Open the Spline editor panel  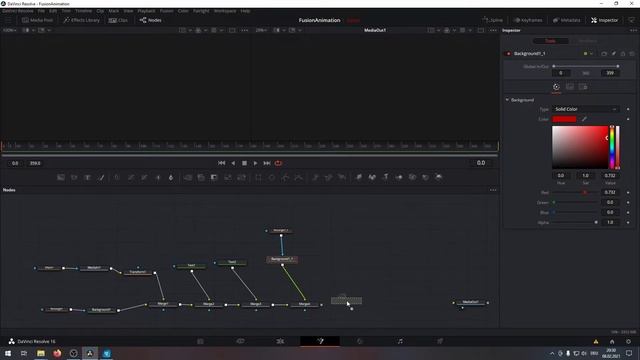(492, 20)
